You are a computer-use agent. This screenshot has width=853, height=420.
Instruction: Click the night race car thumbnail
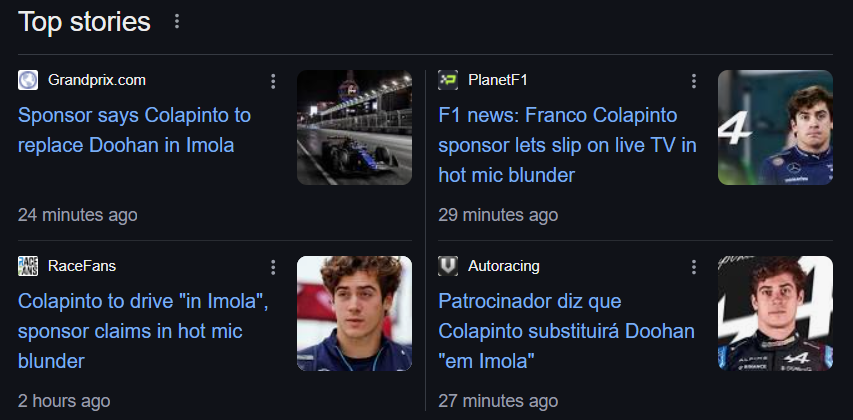354,127
